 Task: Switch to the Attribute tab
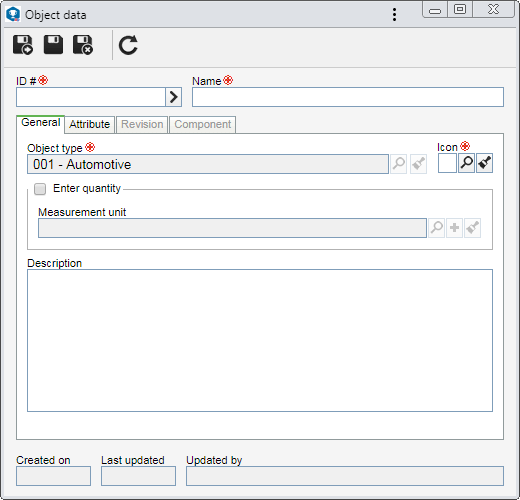tap(89, 124)
